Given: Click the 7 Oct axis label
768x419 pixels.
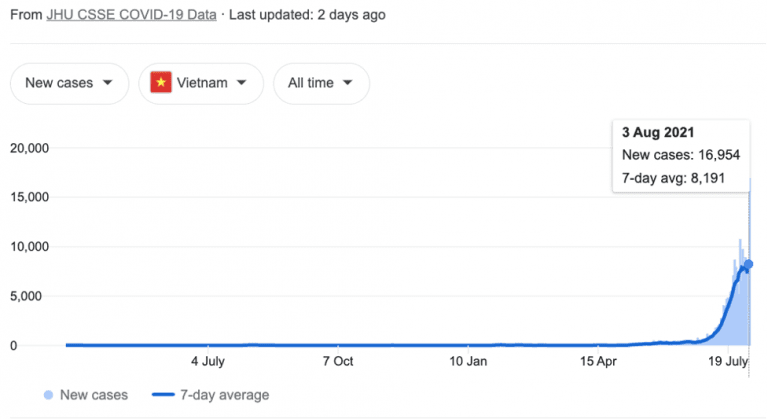Looking at the screenshot, I should (x=337, y=362).
